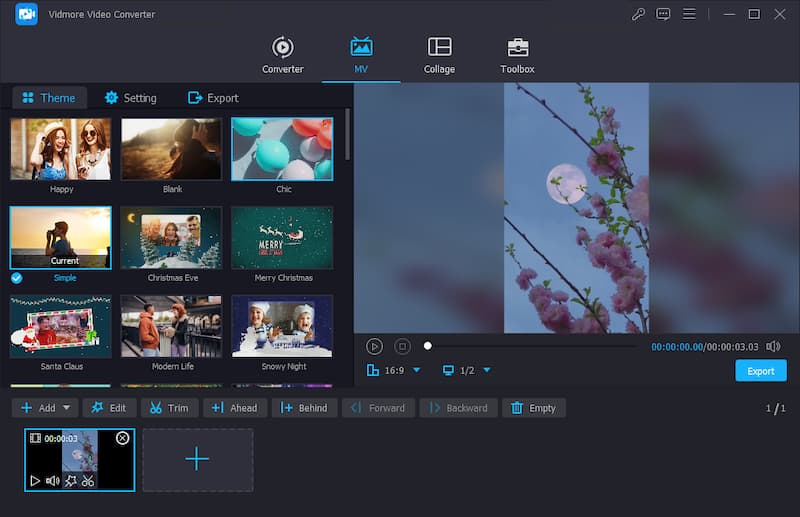Stop the preview playback
Viewport: 800px width, 517px height.
pyautogui.click(x=403, y=347)
